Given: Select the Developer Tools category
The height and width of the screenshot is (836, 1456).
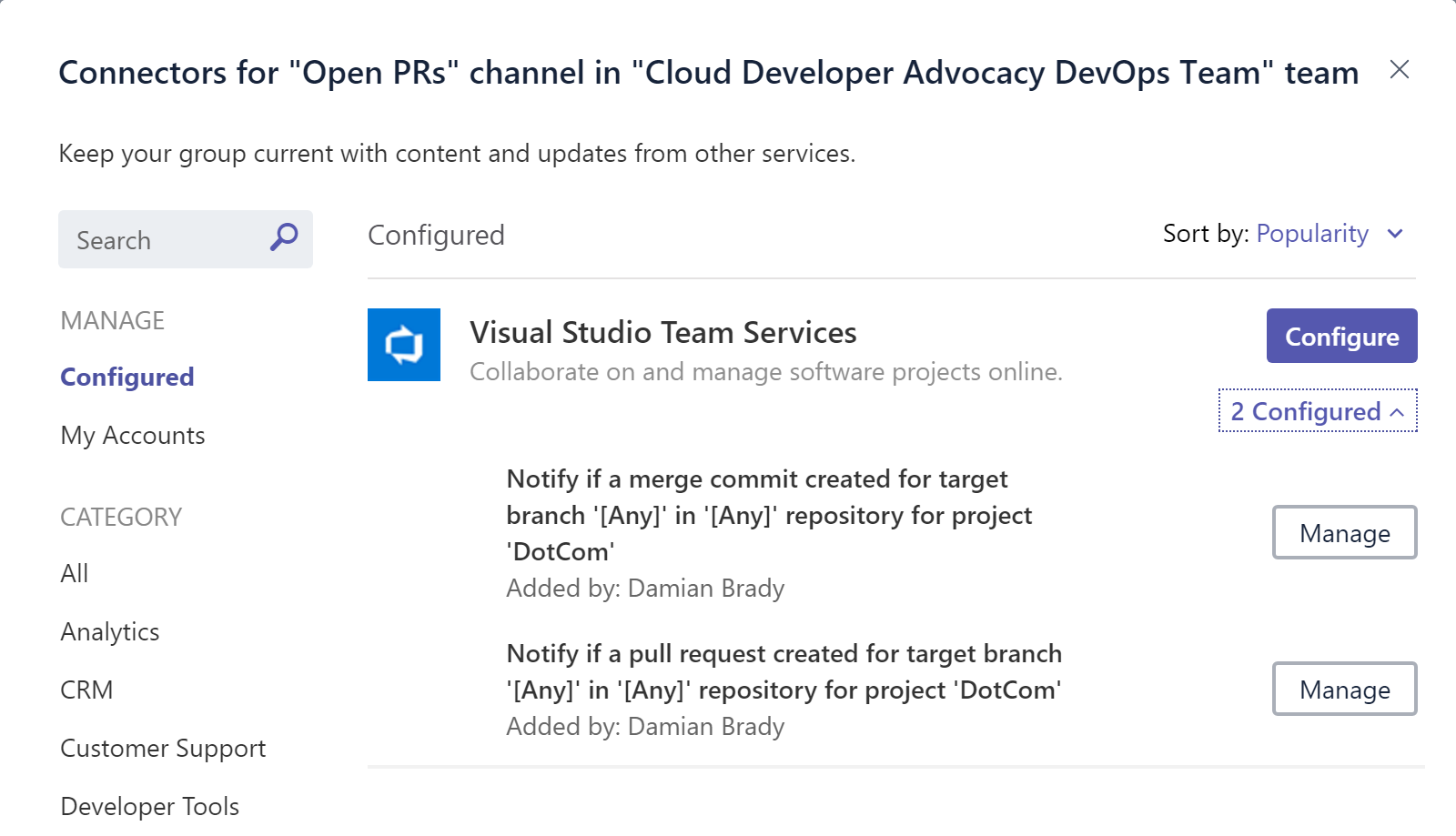Looking at the screenshot, I should (150, 806).
